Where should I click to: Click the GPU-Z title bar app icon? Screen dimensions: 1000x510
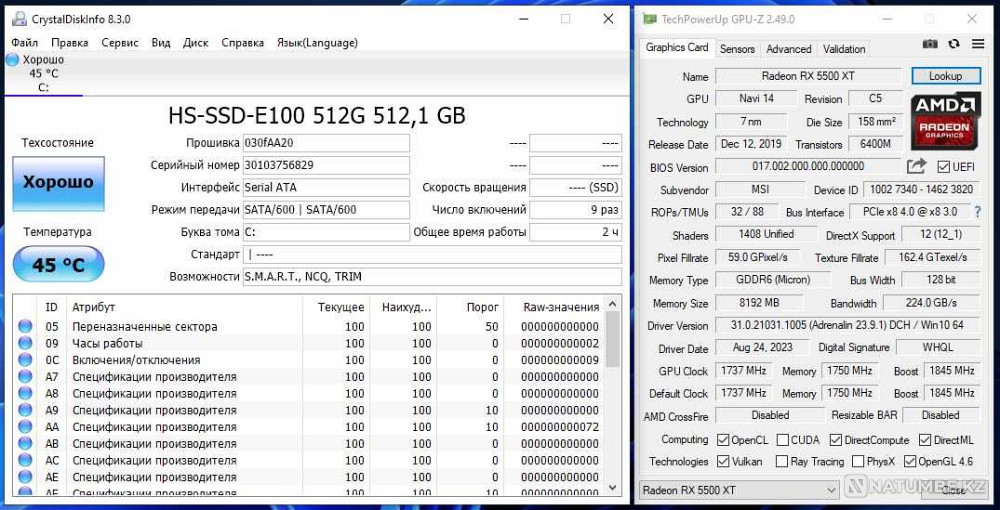[649, 19]
